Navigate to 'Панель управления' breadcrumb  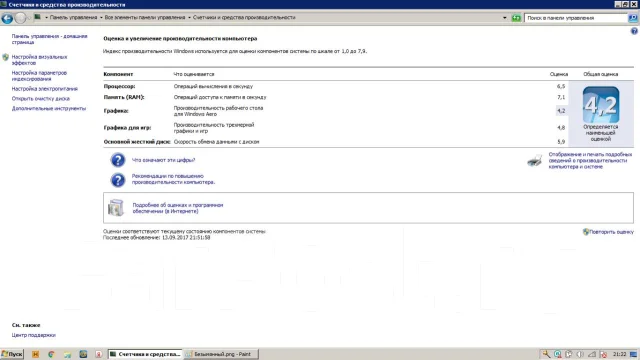(x=73, y=18)
